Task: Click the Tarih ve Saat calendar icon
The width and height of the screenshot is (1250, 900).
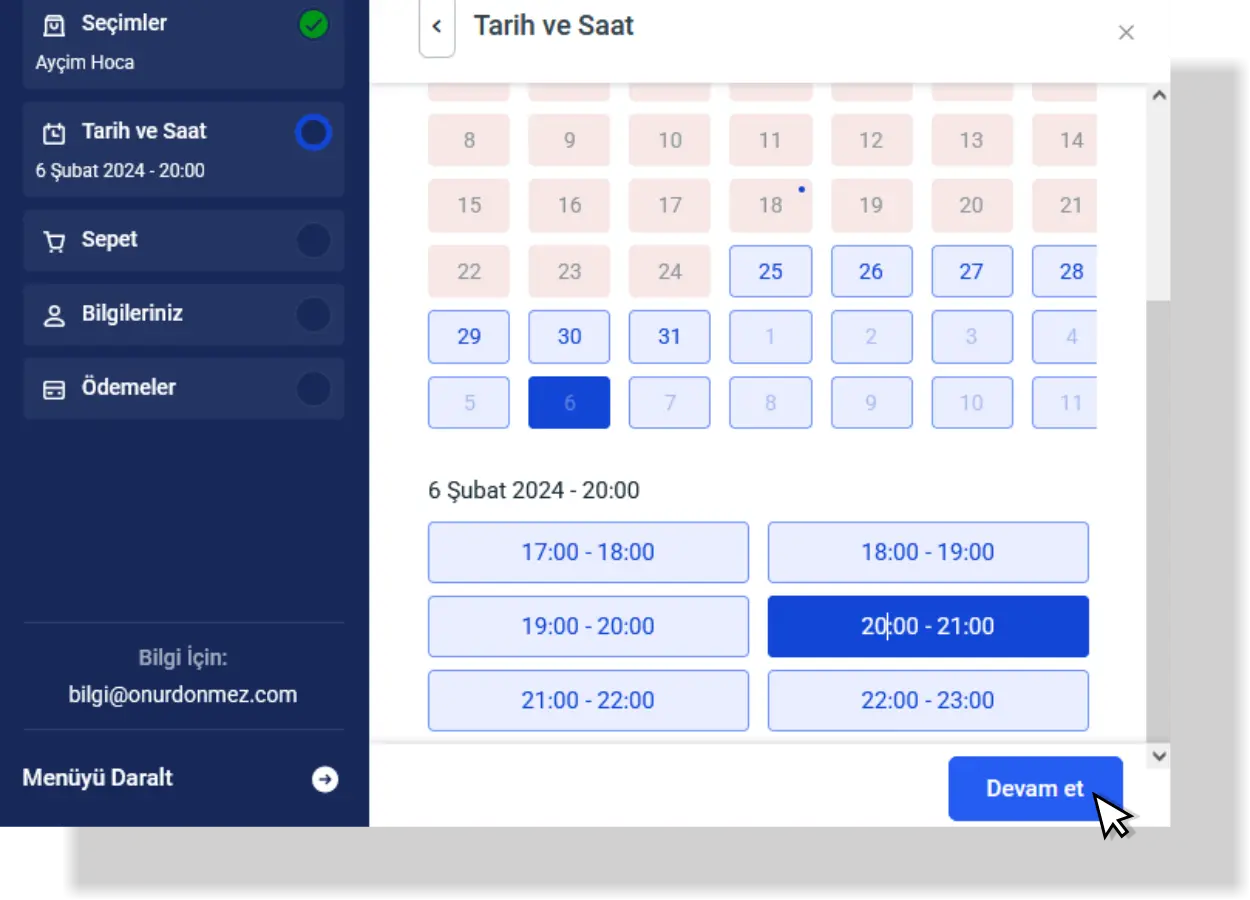Action: click(54, 132)
